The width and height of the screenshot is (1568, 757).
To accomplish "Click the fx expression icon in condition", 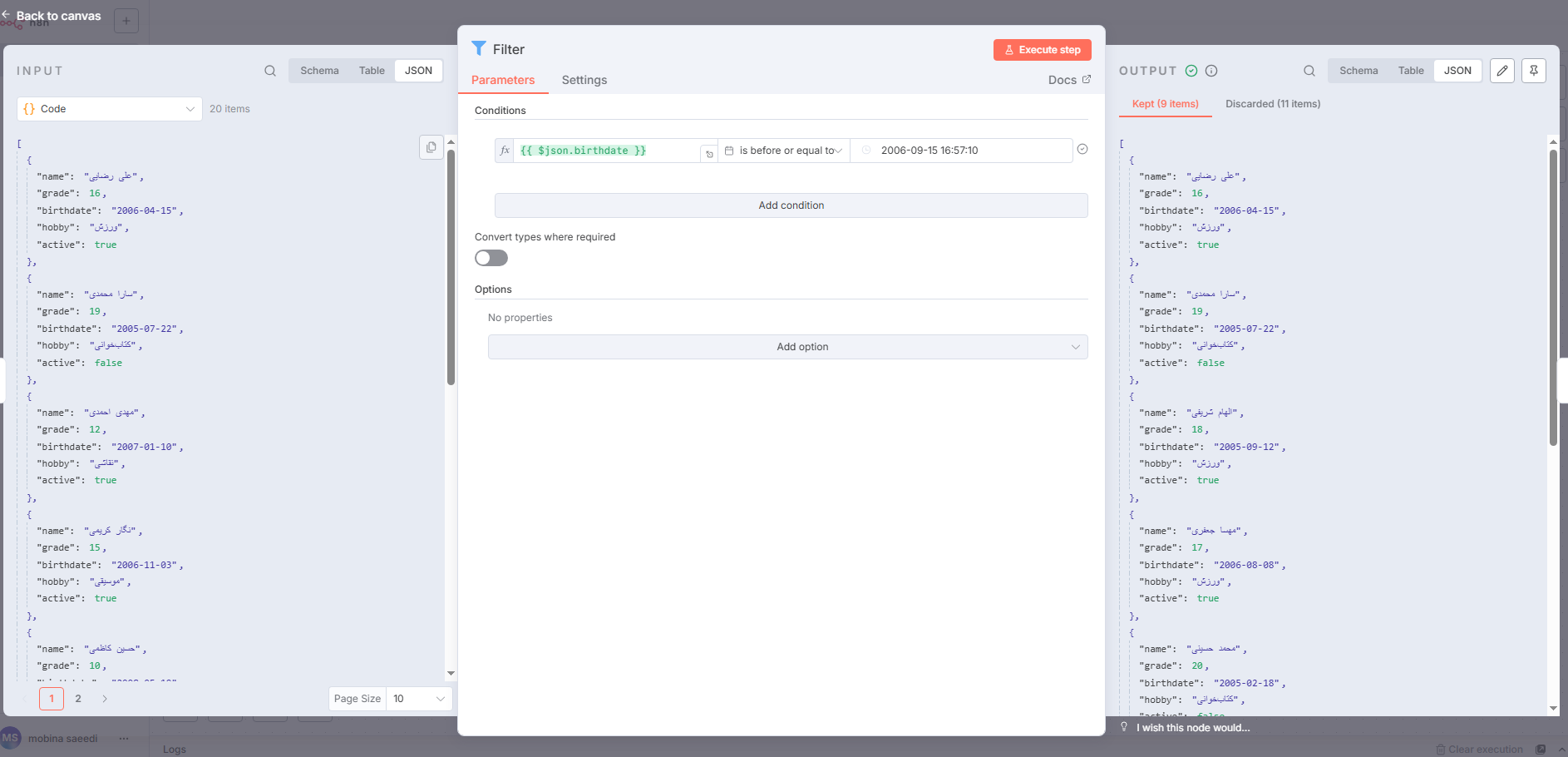I will point(505,151).
